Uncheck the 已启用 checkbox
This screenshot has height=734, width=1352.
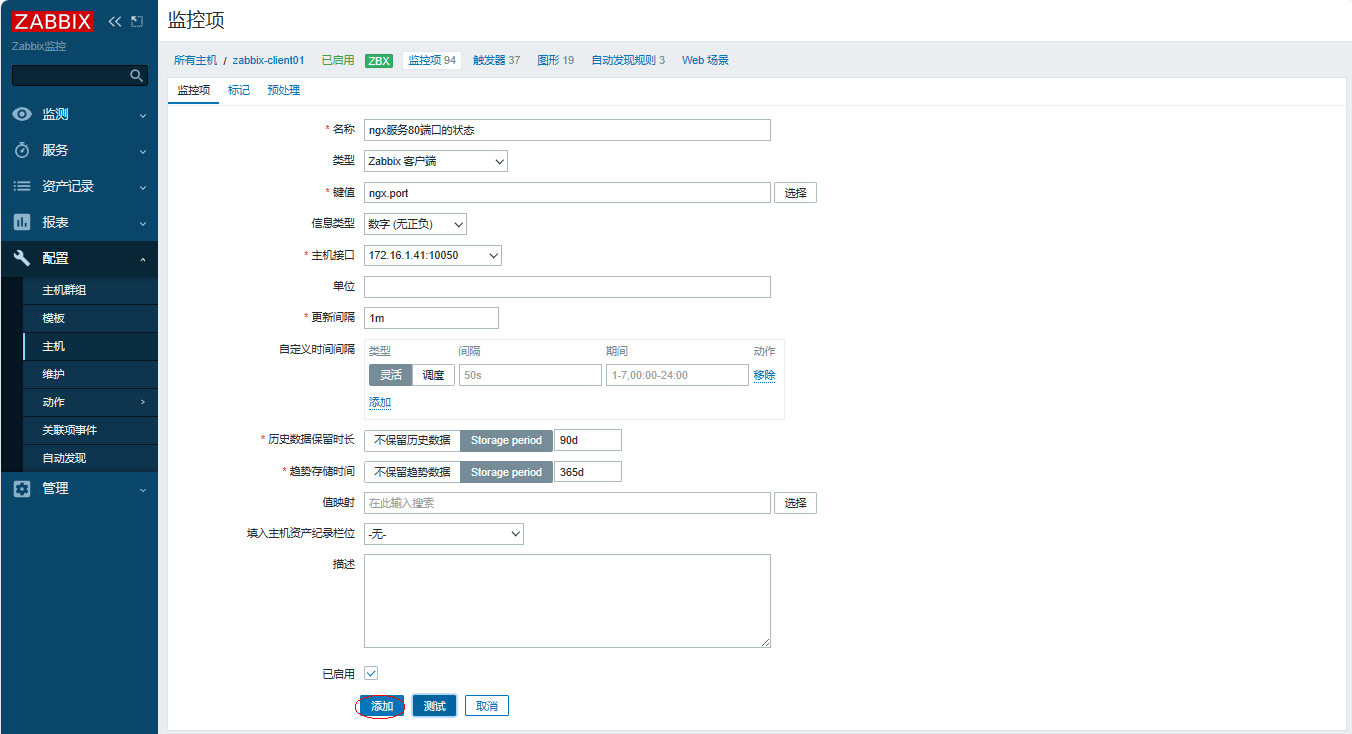(x=371, y=674)
